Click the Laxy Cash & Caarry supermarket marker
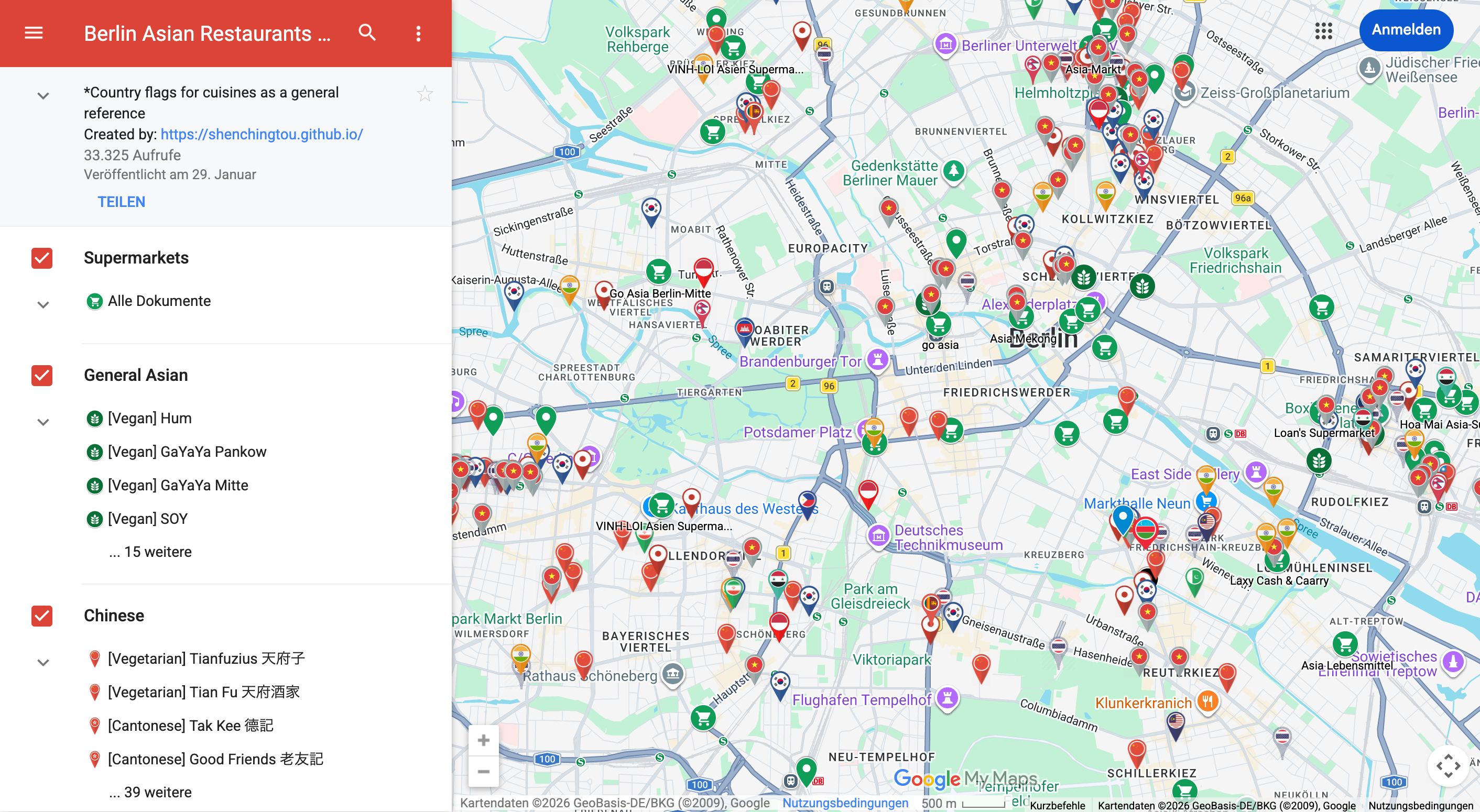Screen dimensions: 1480x812 pos(1276,560)
